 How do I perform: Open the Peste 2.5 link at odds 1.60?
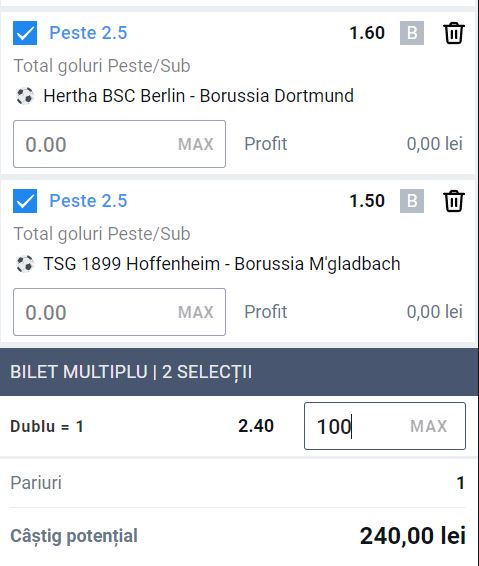[88, 33]
